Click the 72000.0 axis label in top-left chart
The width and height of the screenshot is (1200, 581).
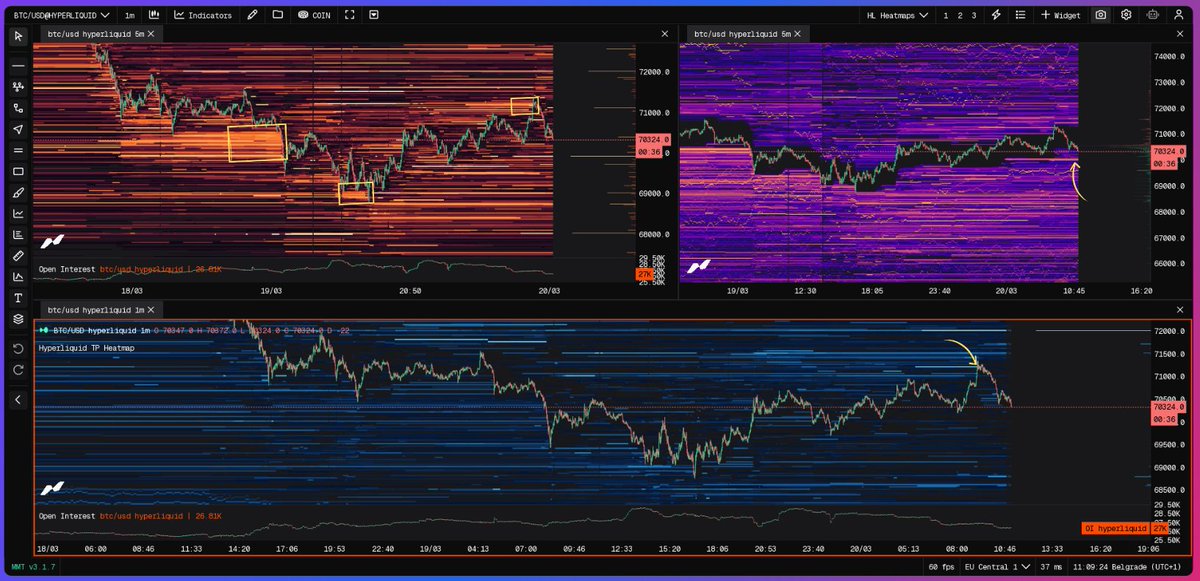(x=654, y=72)
